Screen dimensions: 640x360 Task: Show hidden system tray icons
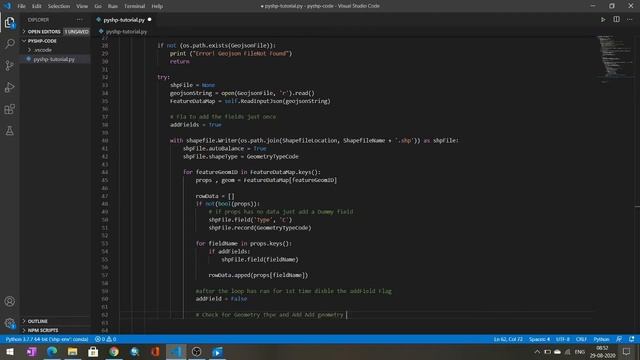537,352
